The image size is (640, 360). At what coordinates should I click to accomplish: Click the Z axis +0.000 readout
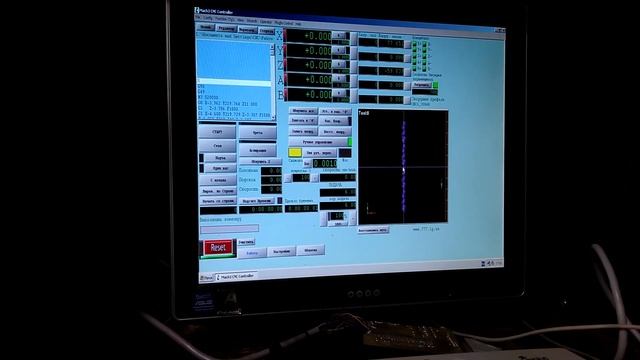click(x=309, y=65)
